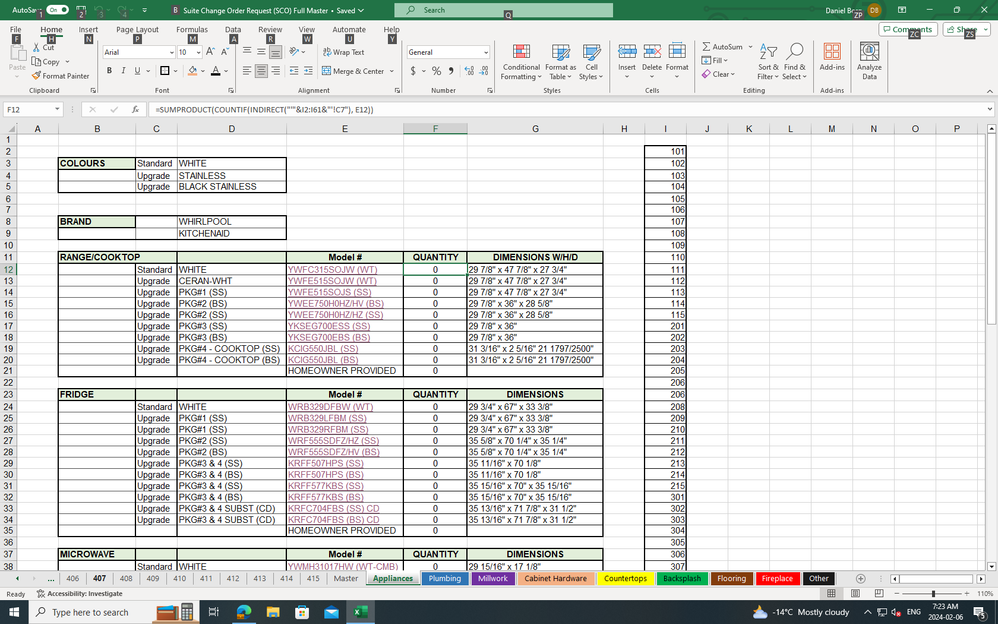The height and width of the screenshot is (624, 998).
Task: Open Cell Styles gallery
Action: tap(591, 62)
